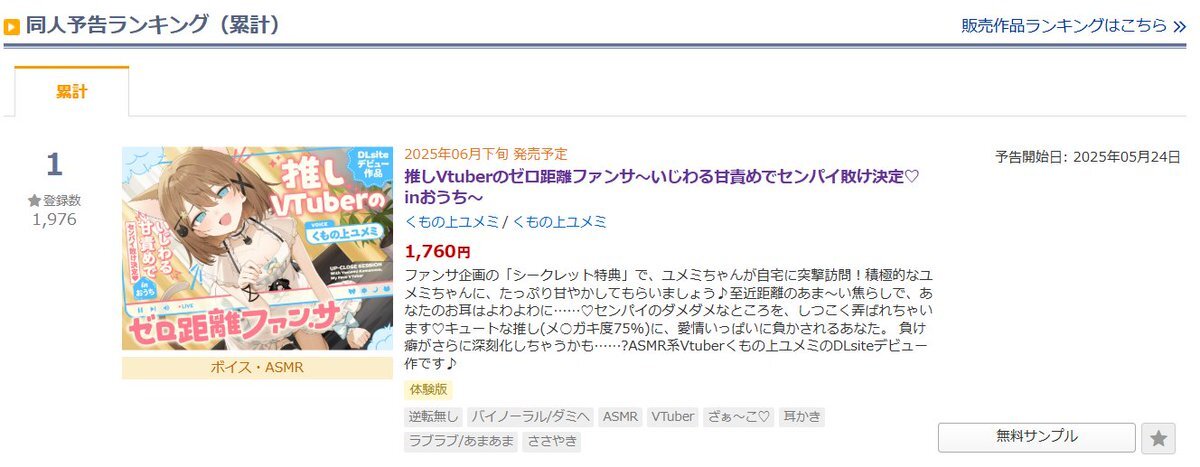Image resolution: width=1200 pixels, height=467 pixels.
Task: Open the first くもの上ユメミ circle link
Action: pos(451,222)
